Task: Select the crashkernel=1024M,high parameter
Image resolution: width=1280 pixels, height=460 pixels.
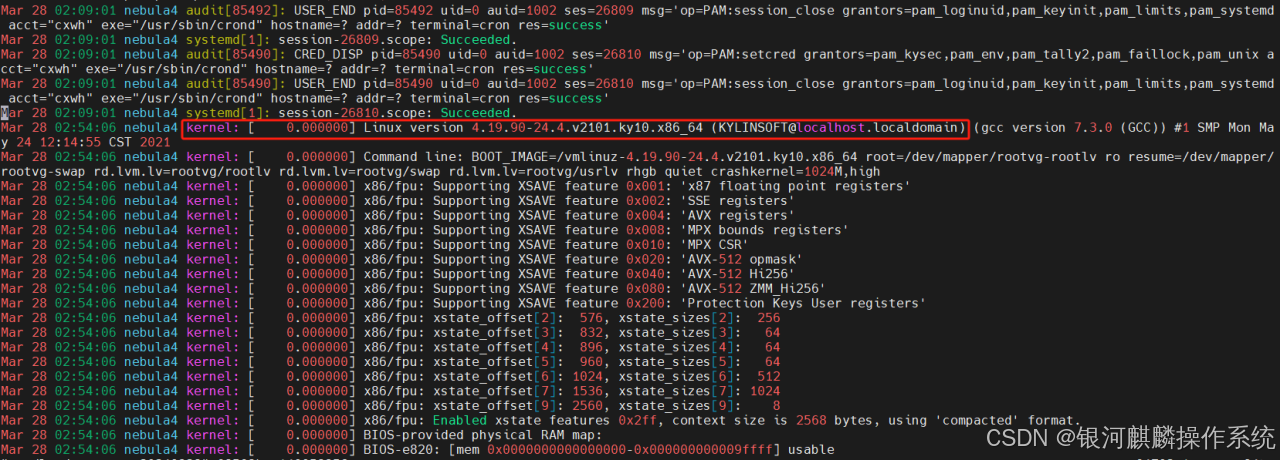Action: (x=796, y=172)
